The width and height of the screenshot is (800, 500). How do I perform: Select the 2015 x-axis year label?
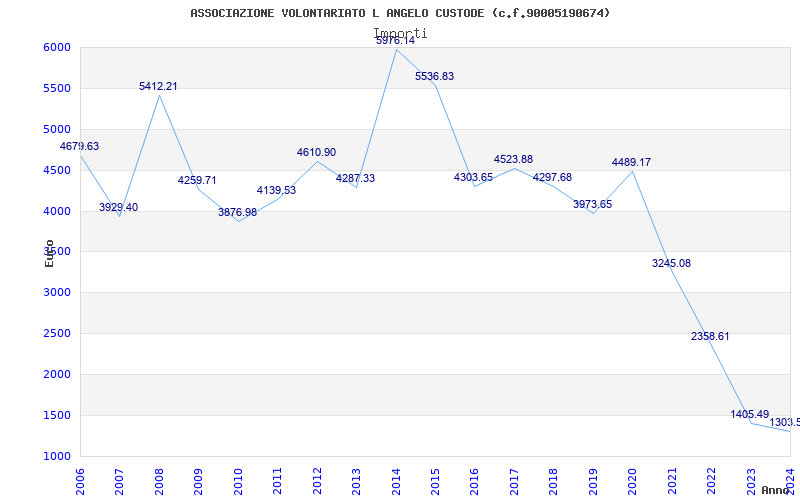click(436, 479)
